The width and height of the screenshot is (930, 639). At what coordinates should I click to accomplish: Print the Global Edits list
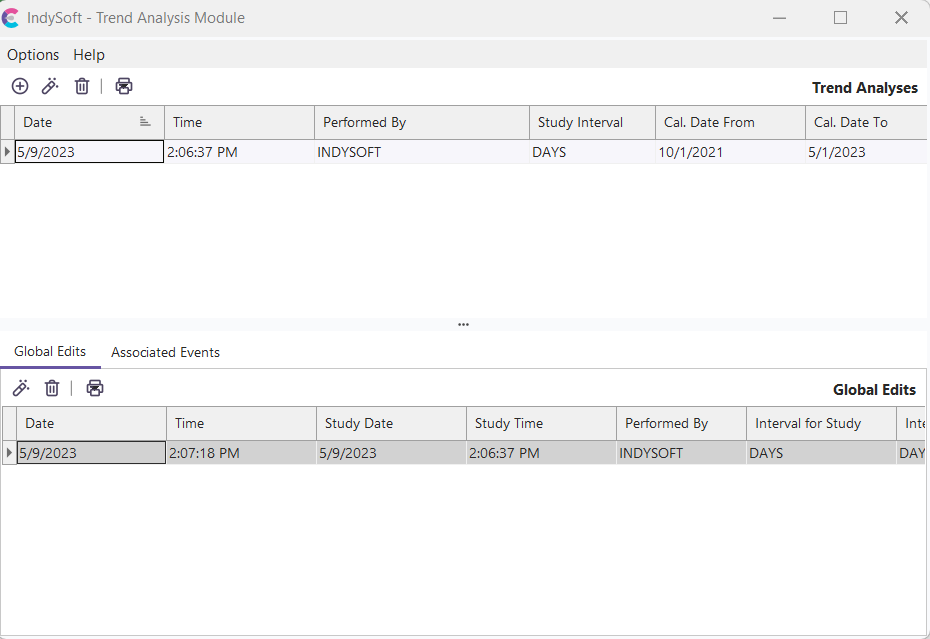point(95,389)
